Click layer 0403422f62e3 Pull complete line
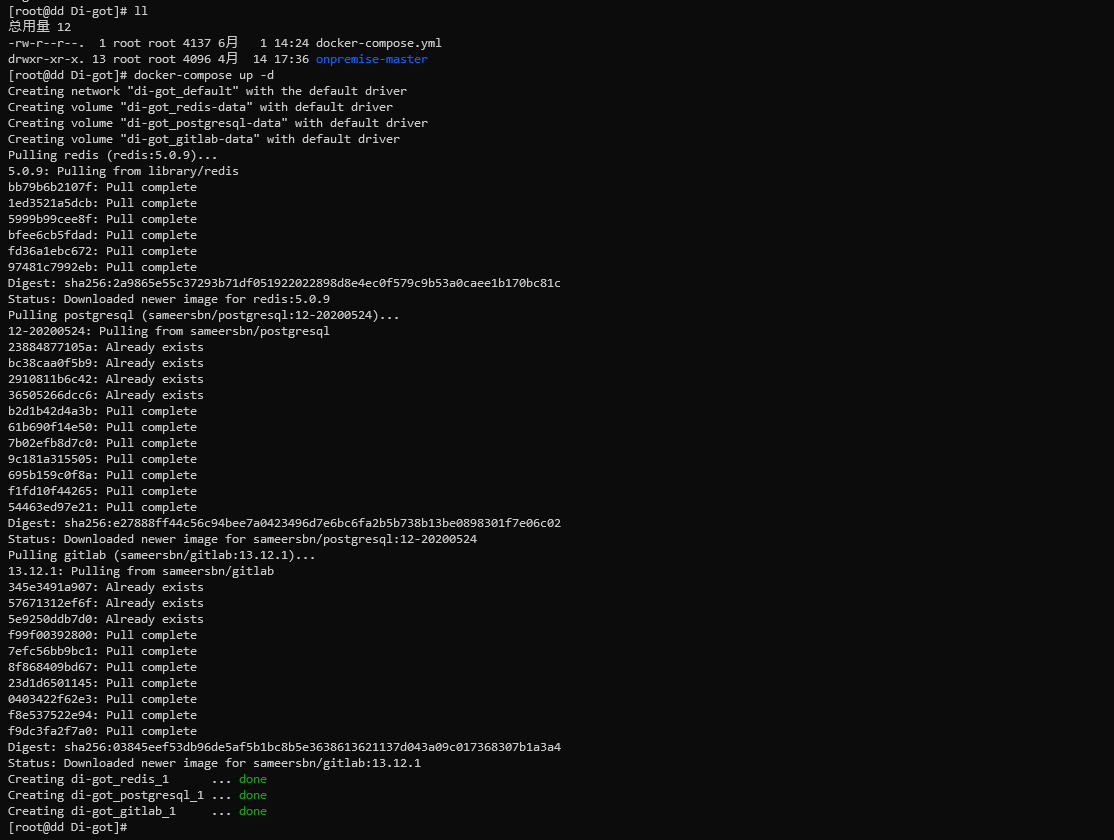Screen dimensions: 1114x840 coord(102,699)
